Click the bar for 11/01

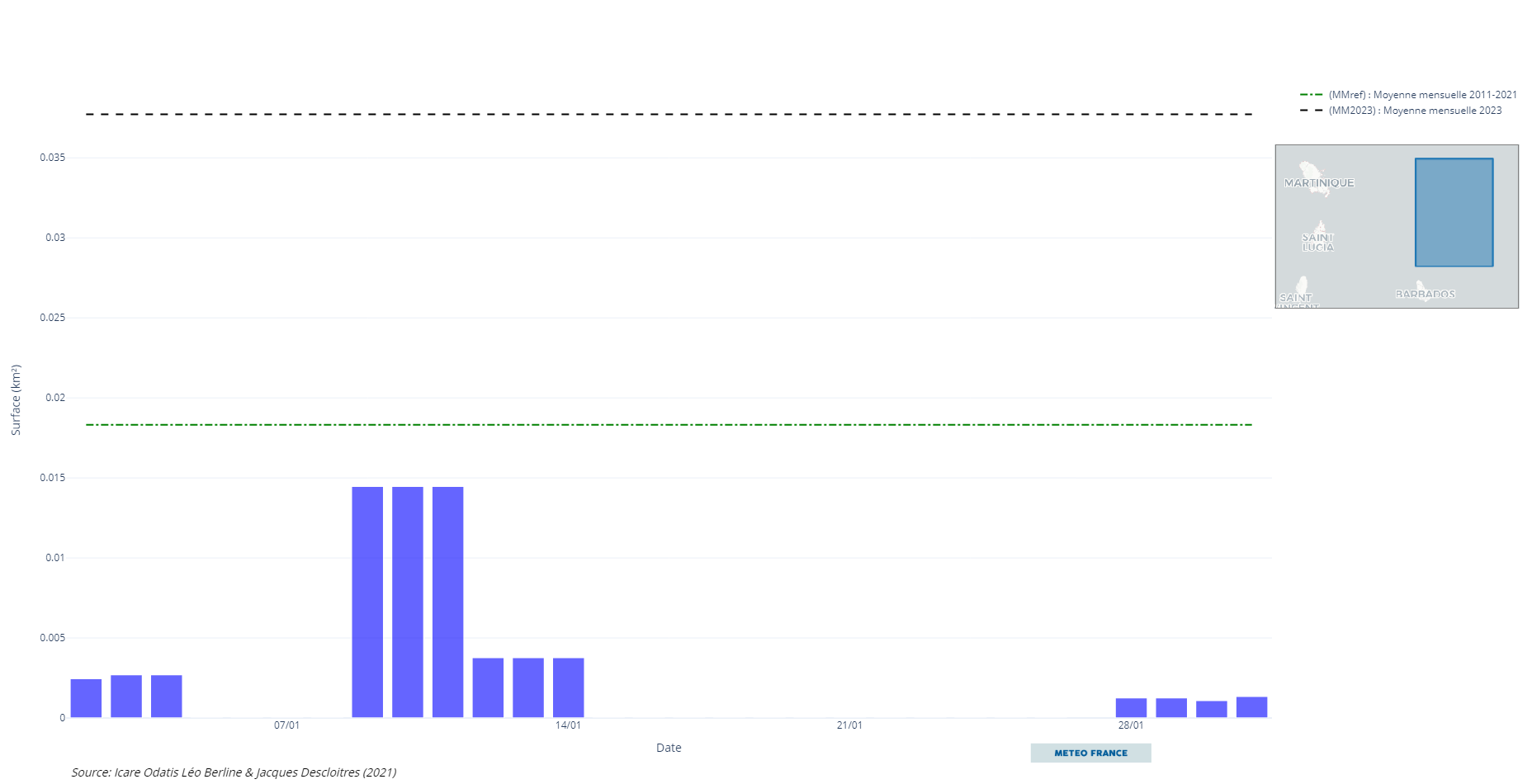pos(447,602)
